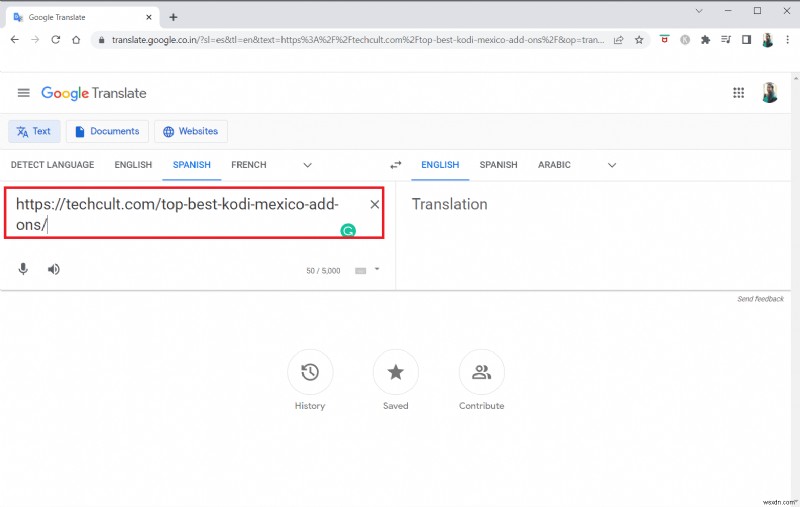This screenshot has height=507, width=800.
Task: Open the media control playlist icon
Action: [726, 40]
